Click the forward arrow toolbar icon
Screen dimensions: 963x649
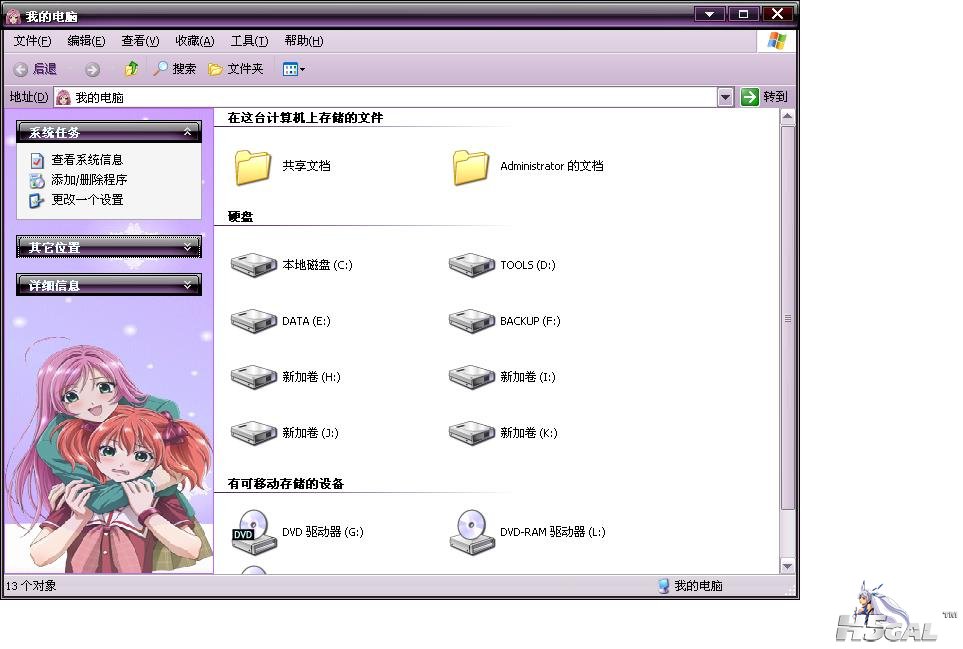click(x=92, y=69)
